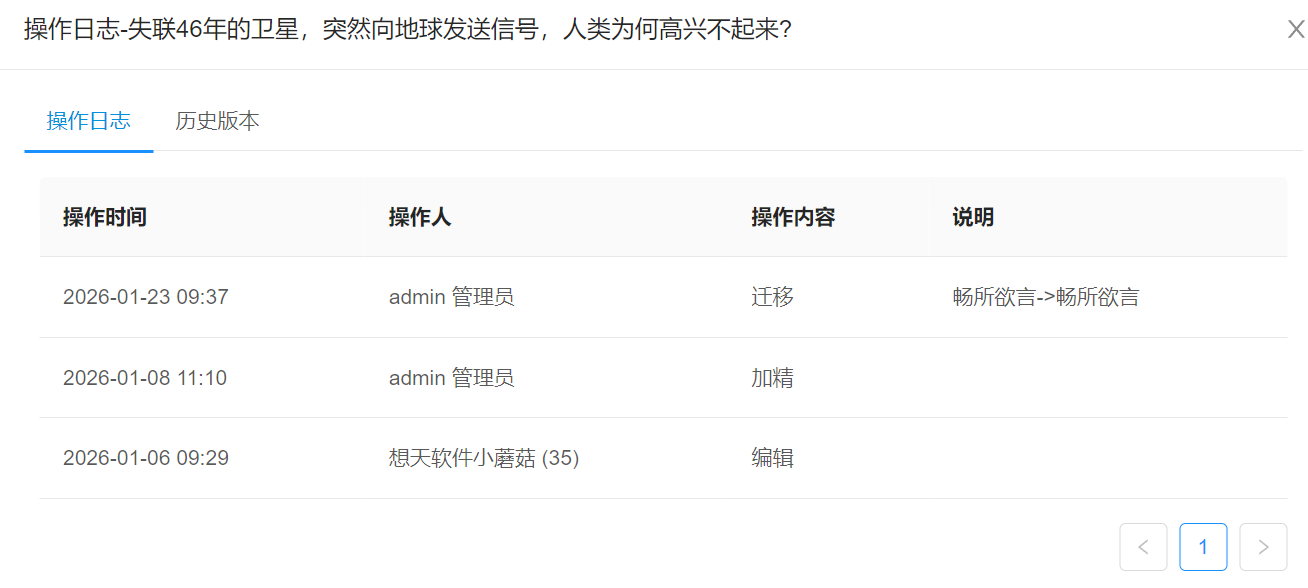The width and height of the screenshot is (1308, 588).
Task: Click the 加精 operation cell
Action: tap(772, 378)
